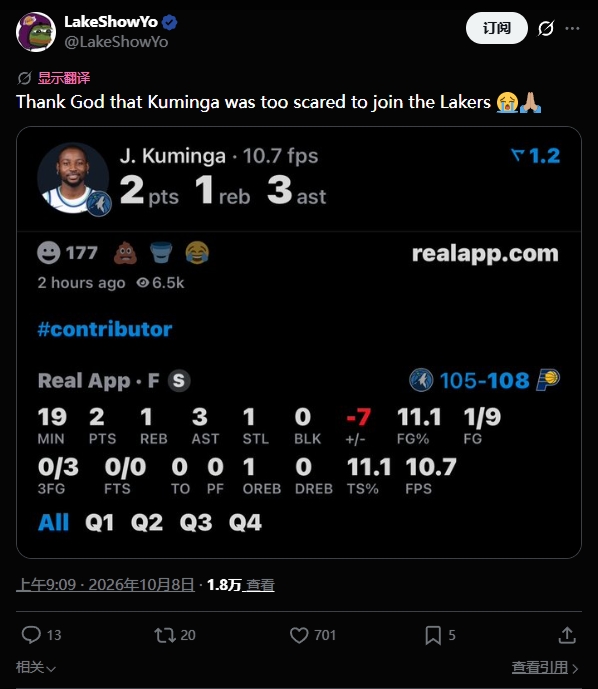The height and width of the screenshot is (689, 598).
Task: Bookmark this tweet
Action: tap(433, 635)
